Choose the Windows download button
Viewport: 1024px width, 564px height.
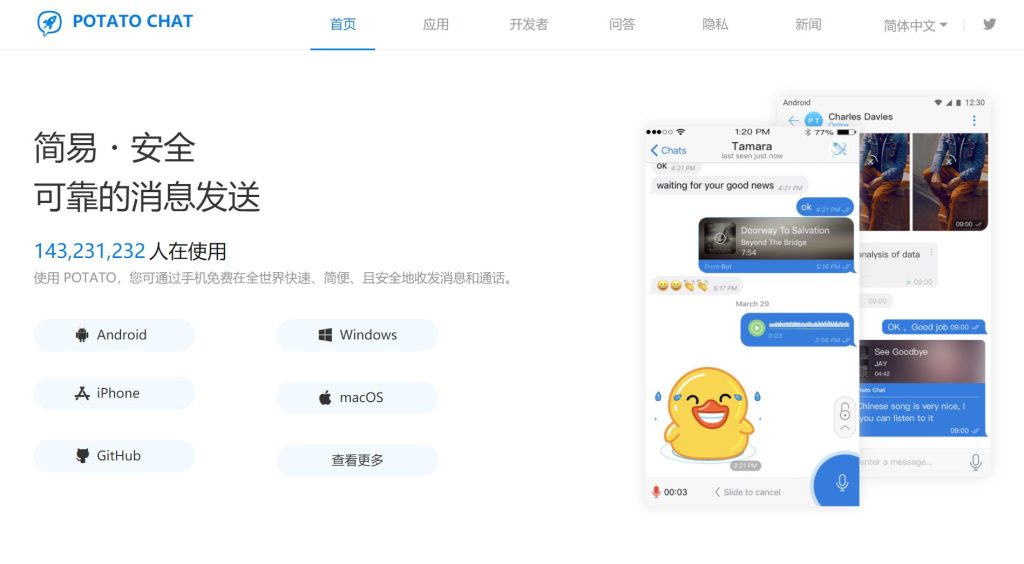point(357,335)
